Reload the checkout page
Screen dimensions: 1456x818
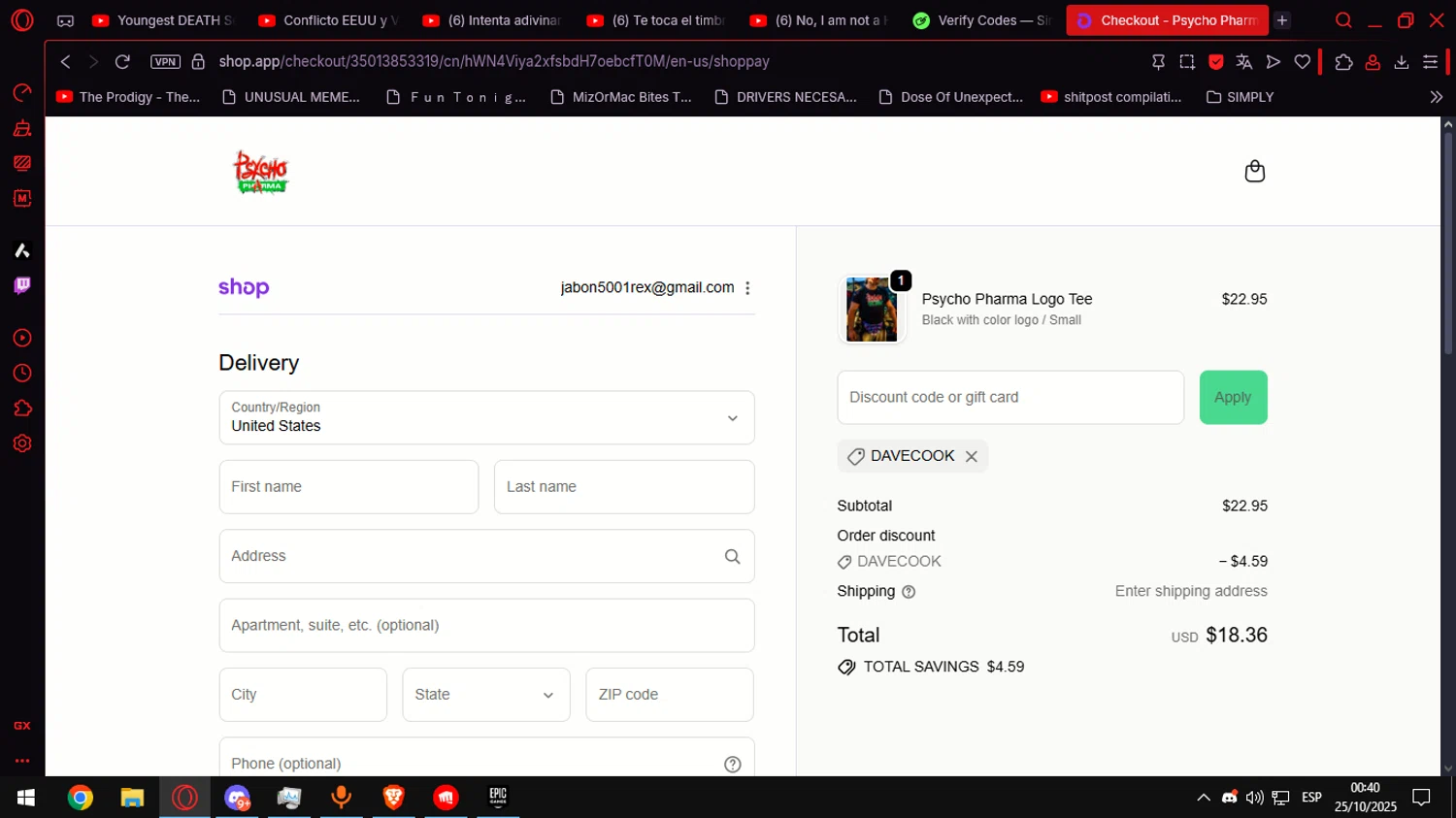tap(122, 61)
